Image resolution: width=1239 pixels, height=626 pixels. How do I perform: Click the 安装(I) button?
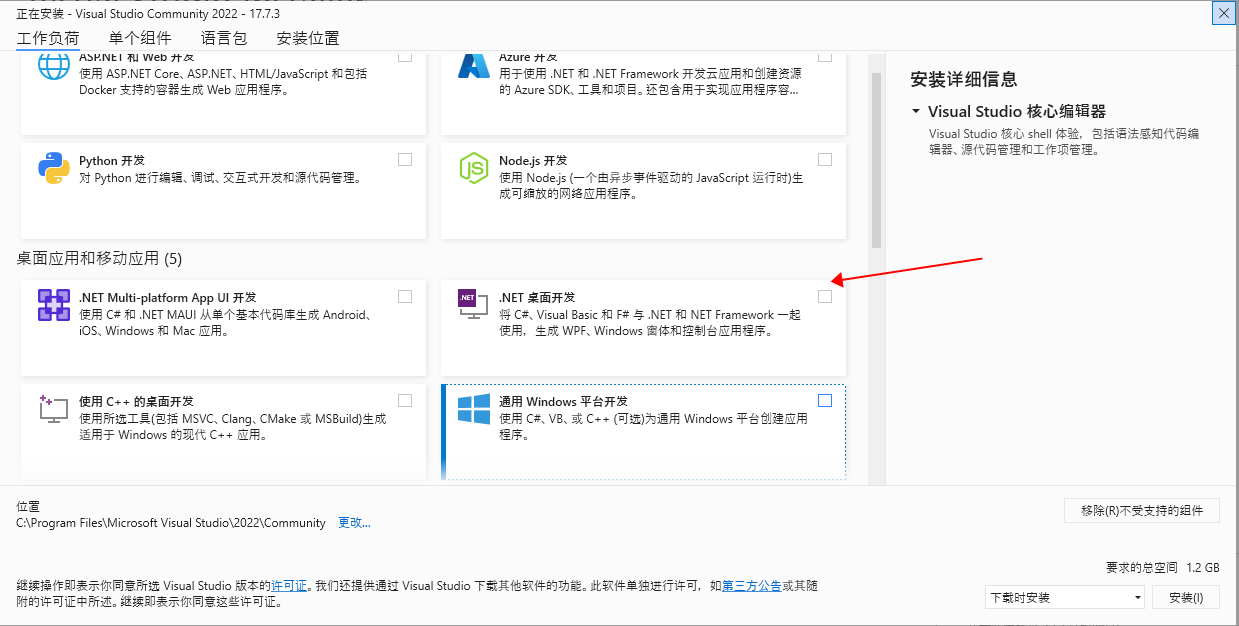1186,598
